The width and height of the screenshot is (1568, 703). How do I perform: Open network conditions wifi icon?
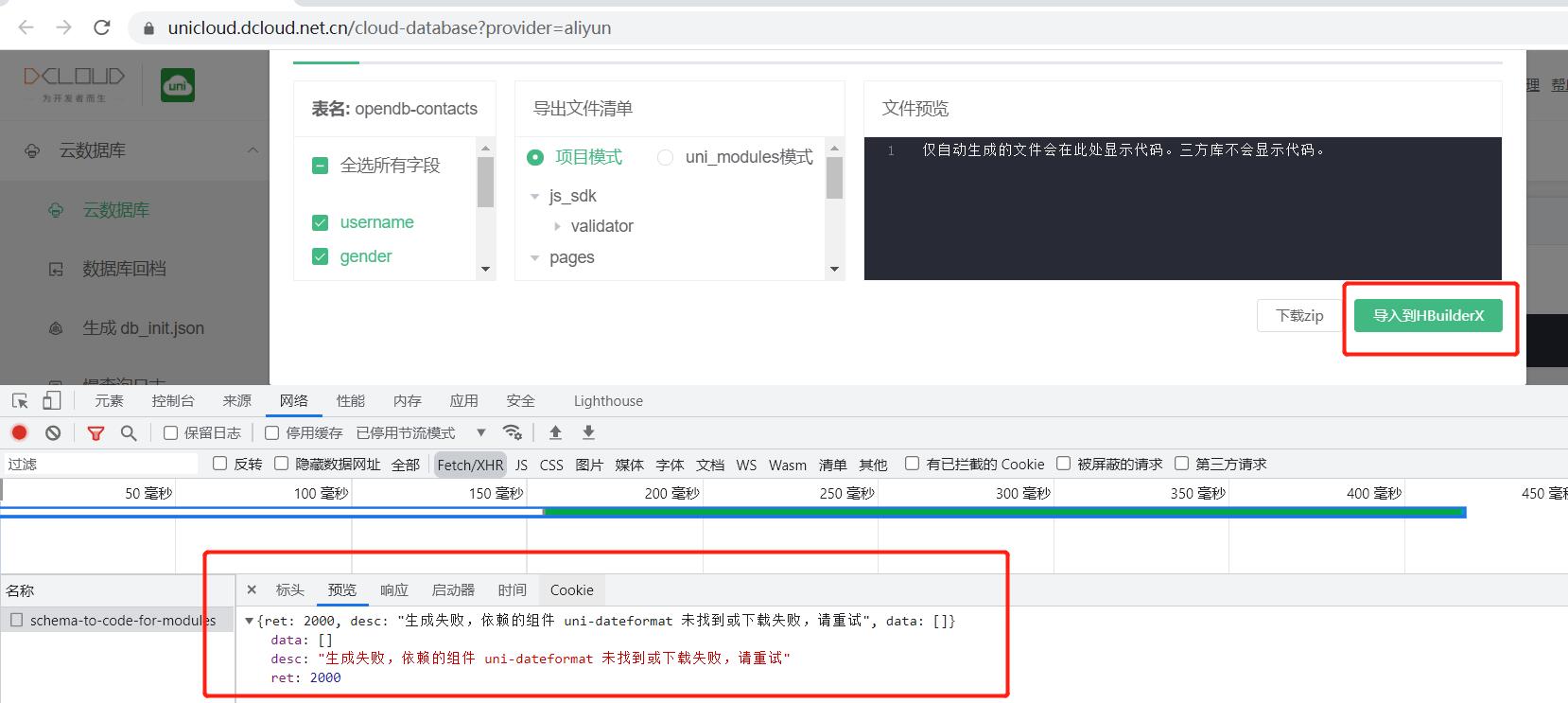tap(513, 432)
